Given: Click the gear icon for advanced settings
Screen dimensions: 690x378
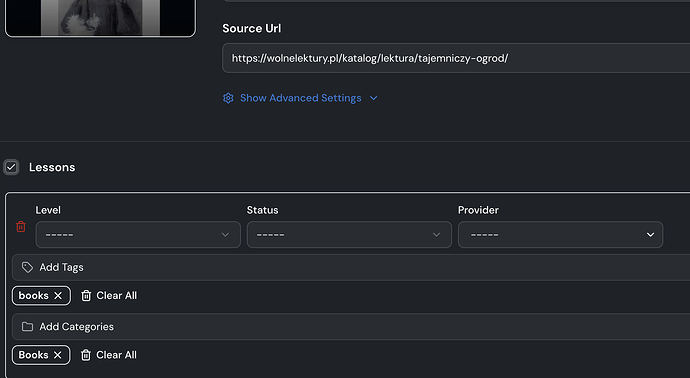Looking at the screenshot, I should [228, 98].
